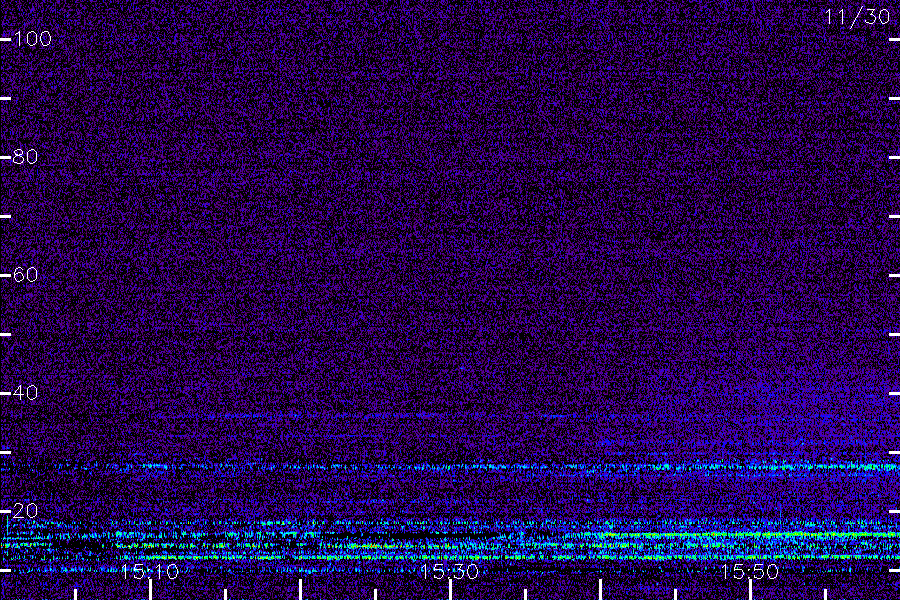Click the 11/30 date label
This screenshot has width=900, height=600.
[x=857, y=17]
